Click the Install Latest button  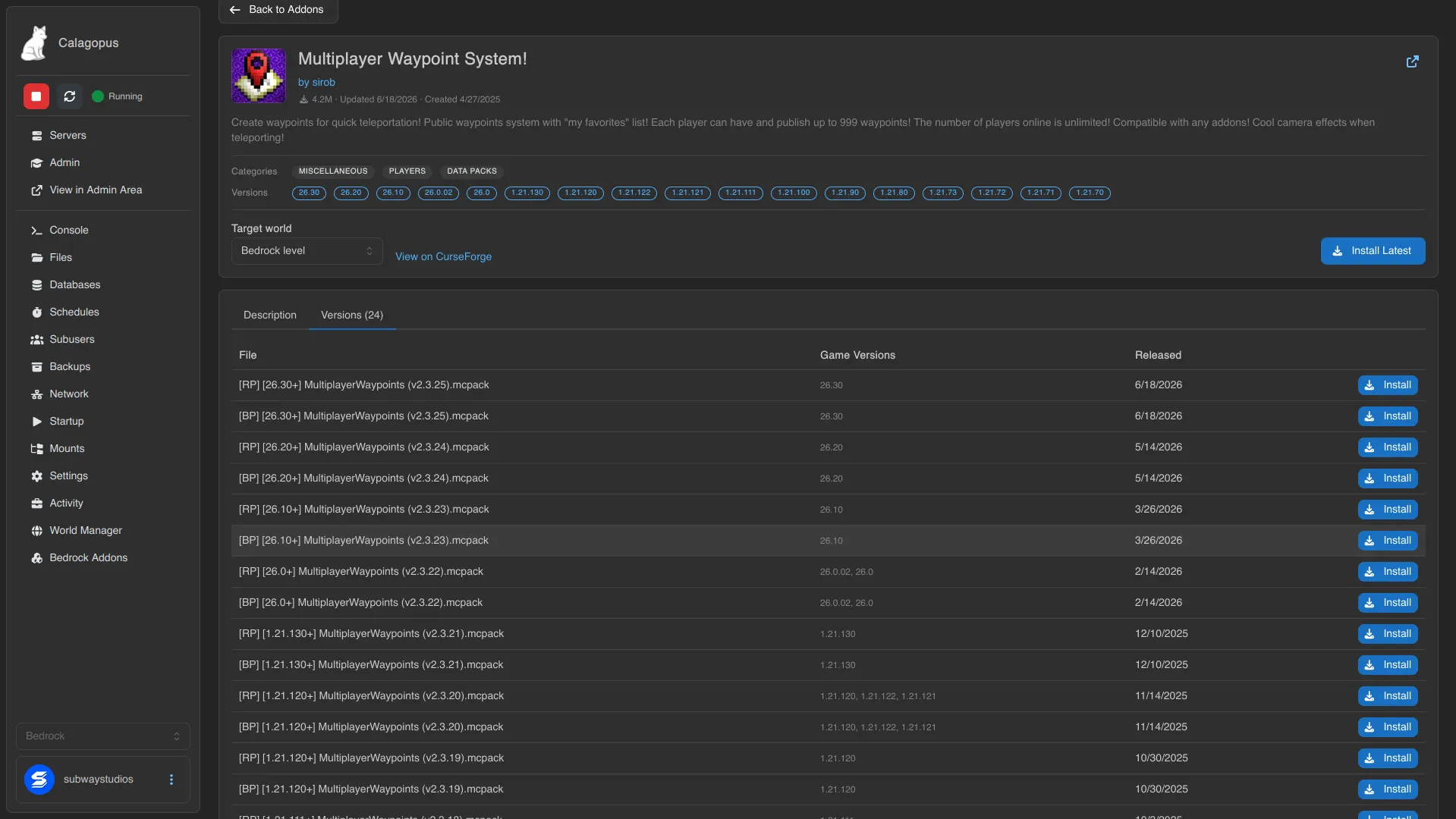tap(1373, 251)
